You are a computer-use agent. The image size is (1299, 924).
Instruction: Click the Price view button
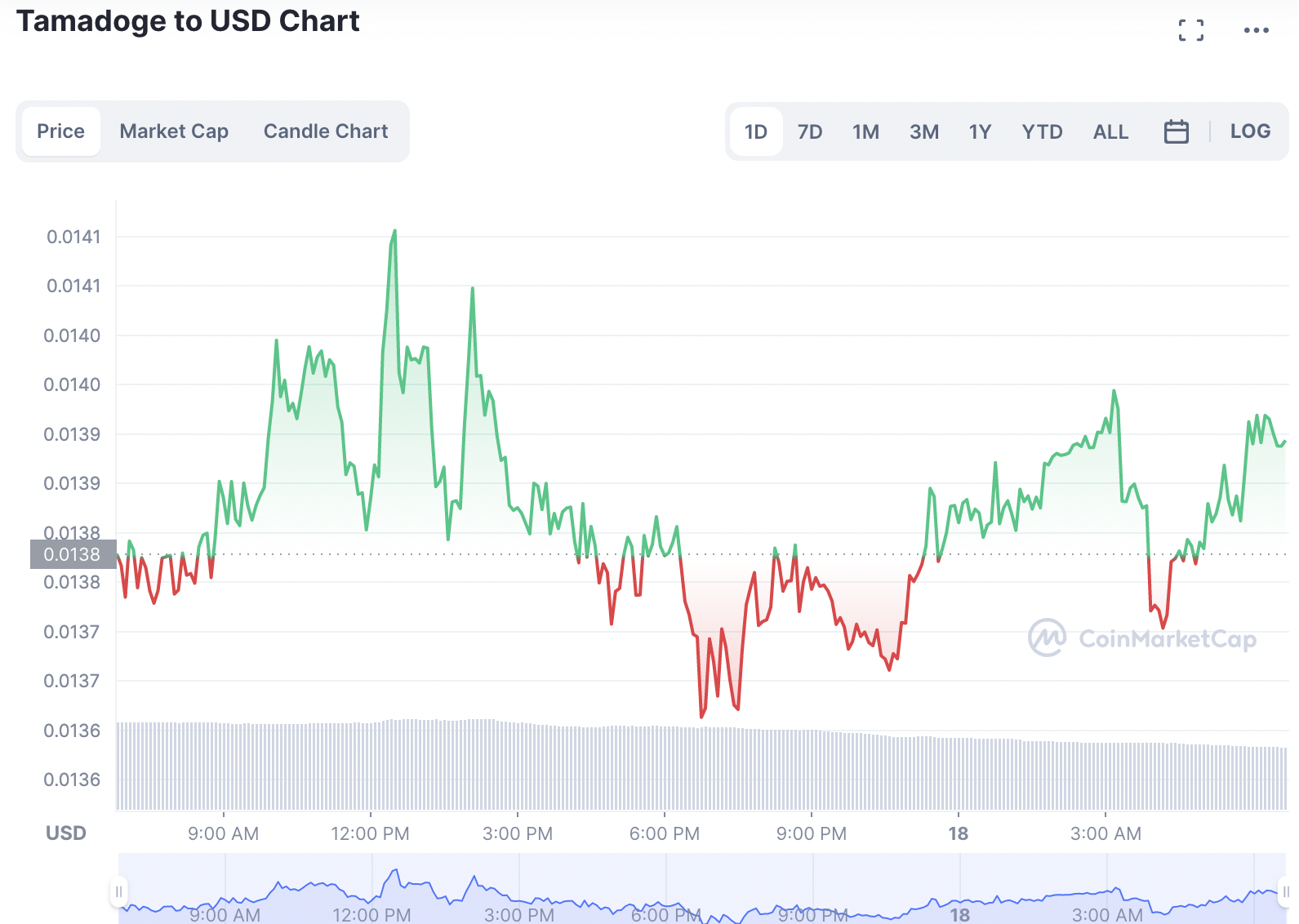(x=60, y=131)
